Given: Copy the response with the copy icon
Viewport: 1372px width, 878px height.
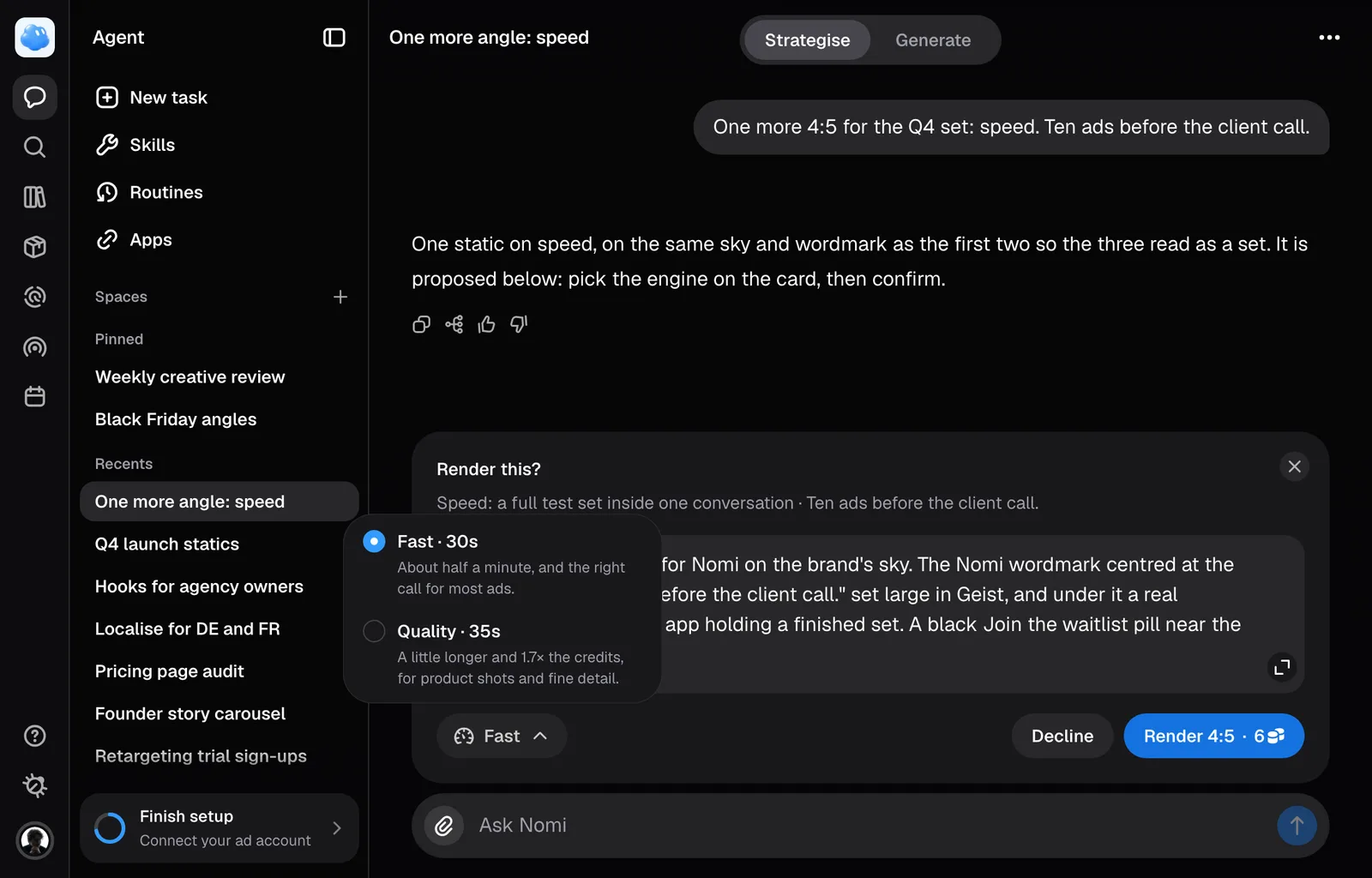Looking at the screenshot, I should (x=421, y=324).
